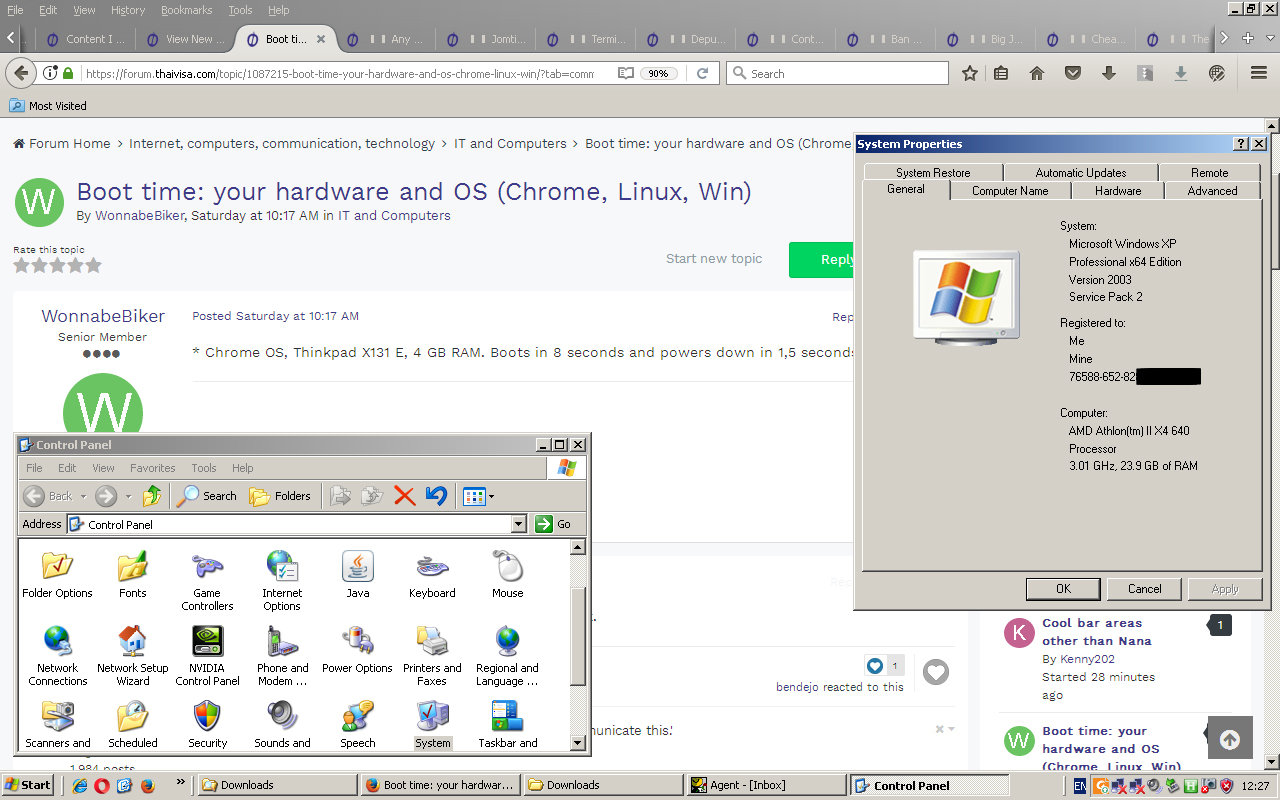Open the Speech icon in Control Panel
1280x800 pixels.
tap(358, 724)
